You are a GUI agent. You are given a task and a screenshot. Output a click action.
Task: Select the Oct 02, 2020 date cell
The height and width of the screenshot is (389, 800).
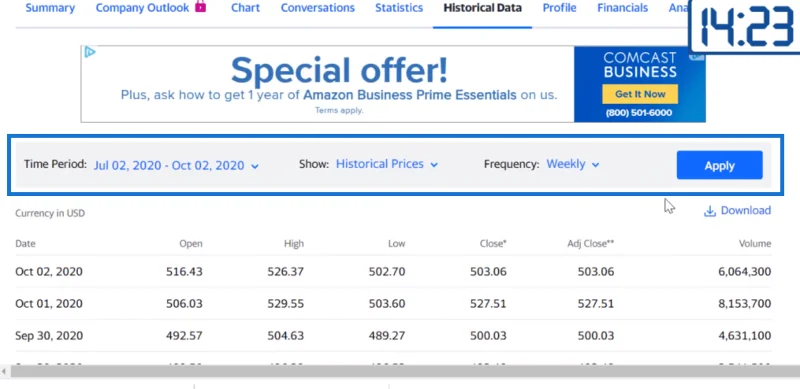tap(49, 272)
